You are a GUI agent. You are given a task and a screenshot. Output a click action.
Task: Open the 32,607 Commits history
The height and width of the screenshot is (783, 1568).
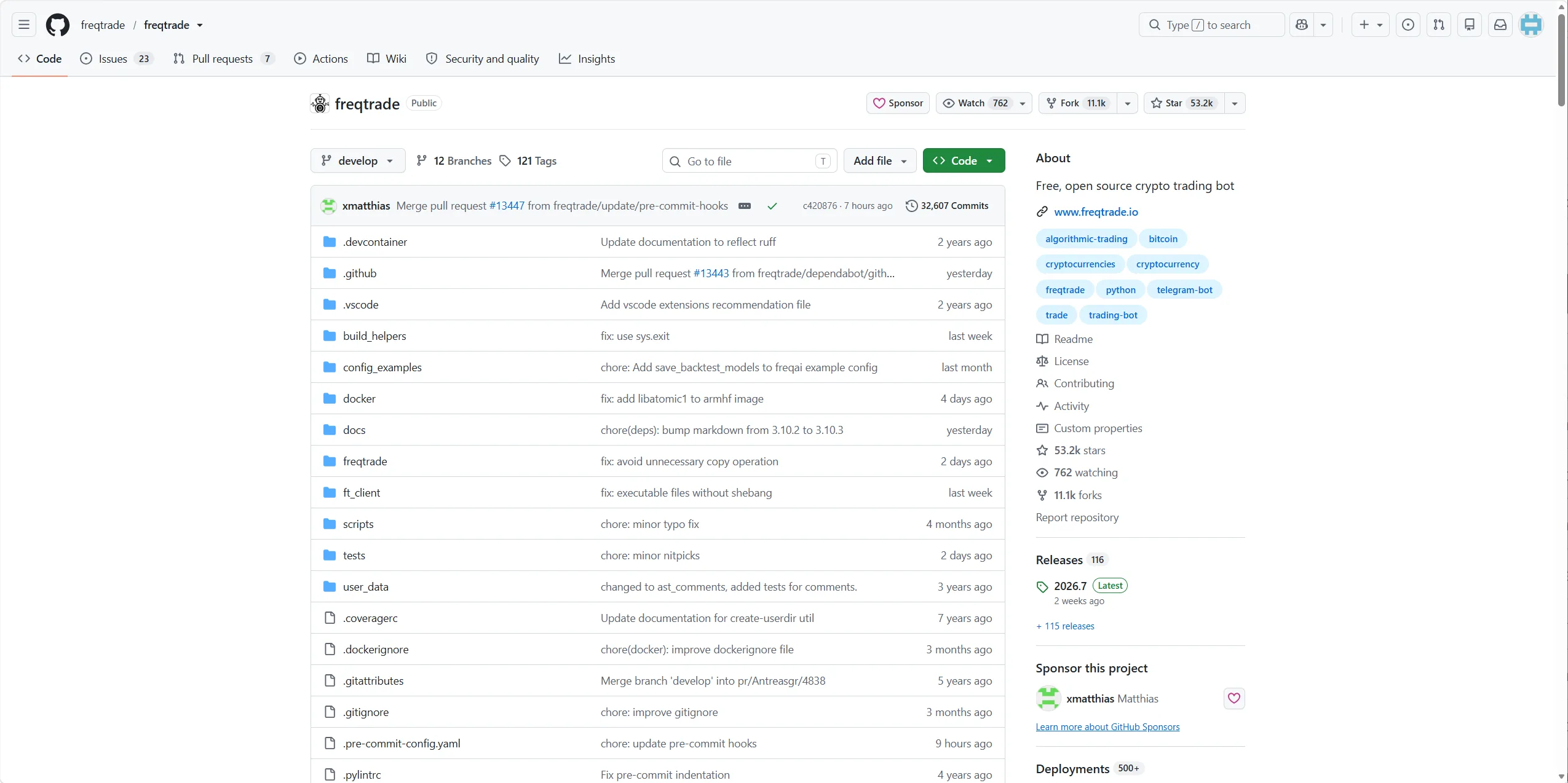(947, 206)
